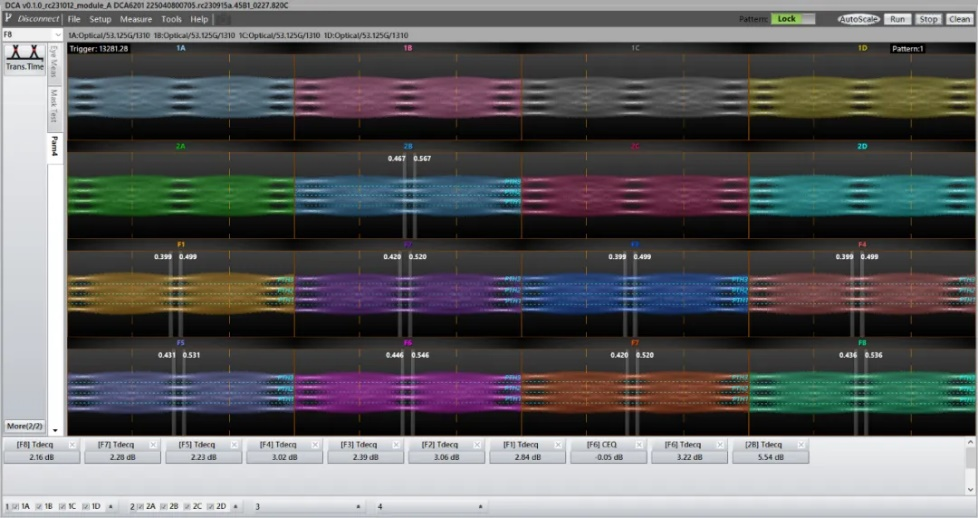This screenshot has height=518, width=978.
Task: Click the Run button
Action: tap(896, 19)
